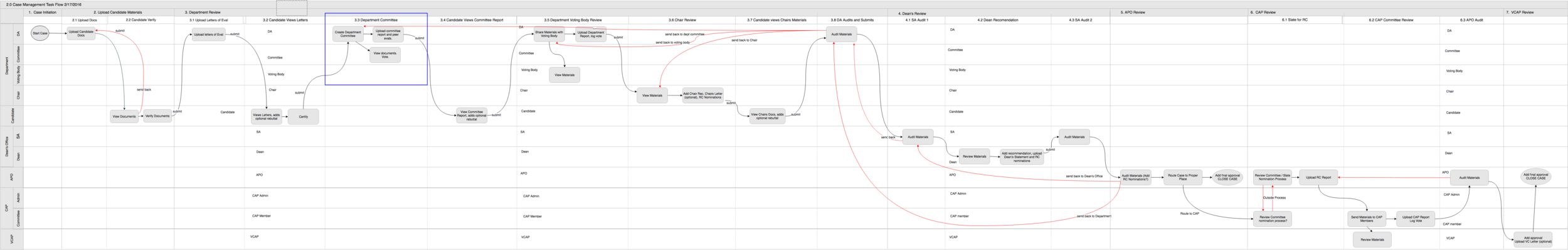The height and width of the screenshot is (250, 1568).
Task: Click Route Case to Proper Place step
Action: click(1183, 178)
